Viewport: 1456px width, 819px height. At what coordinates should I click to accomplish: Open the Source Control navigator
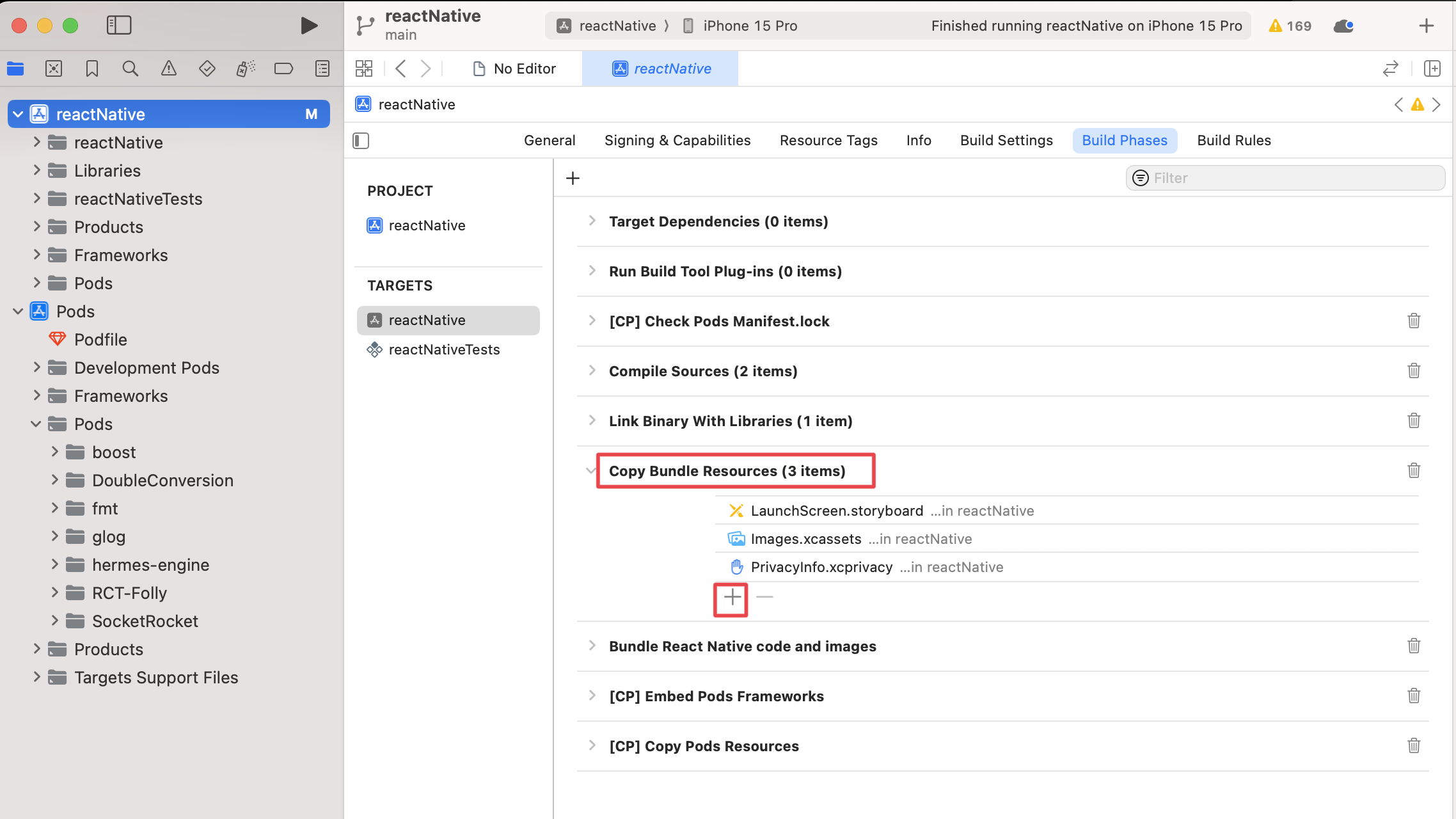(54, 68)
